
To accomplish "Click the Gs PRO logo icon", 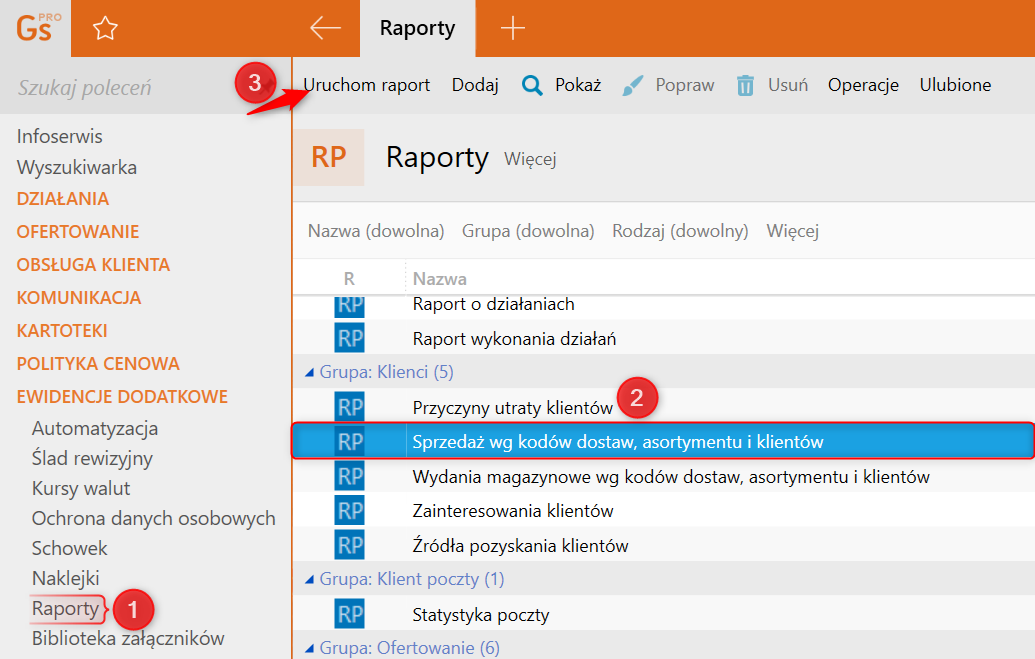I will pos(38,28).
